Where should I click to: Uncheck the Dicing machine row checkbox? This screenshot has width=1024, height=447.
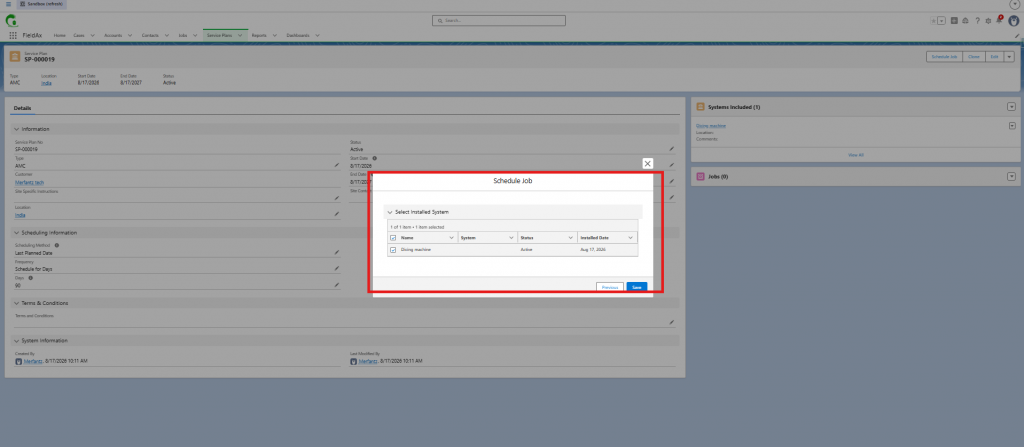tap(393, 250)
